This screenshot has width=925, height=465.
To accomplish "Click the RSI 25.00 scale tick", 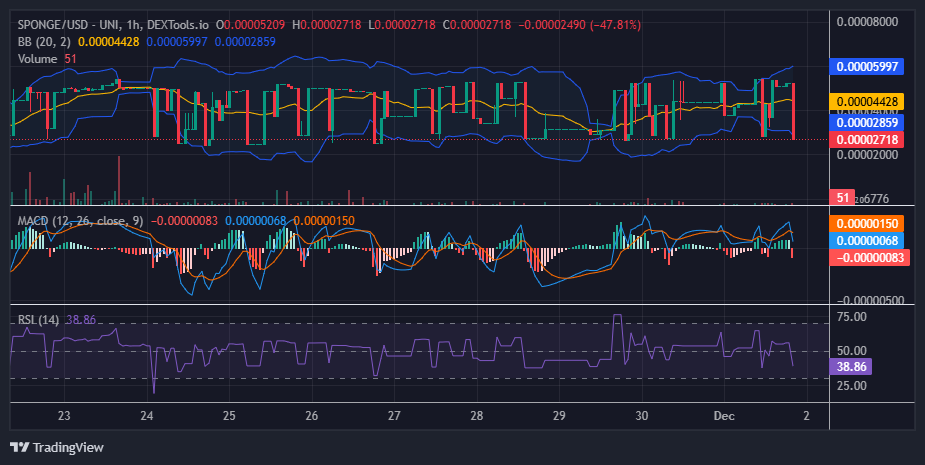I will [x=852, y=385].
